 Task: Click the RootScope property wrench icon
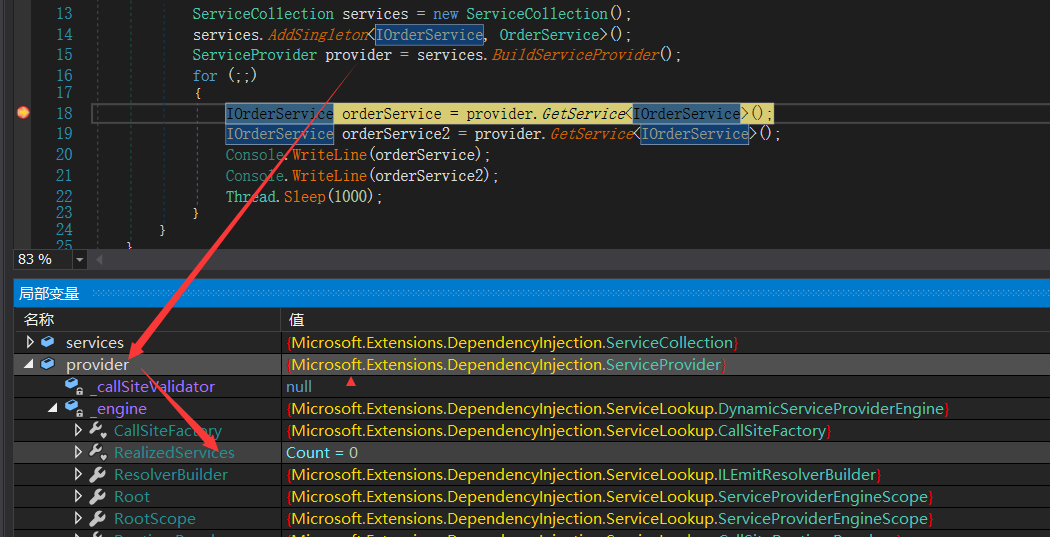click(97, 518)
